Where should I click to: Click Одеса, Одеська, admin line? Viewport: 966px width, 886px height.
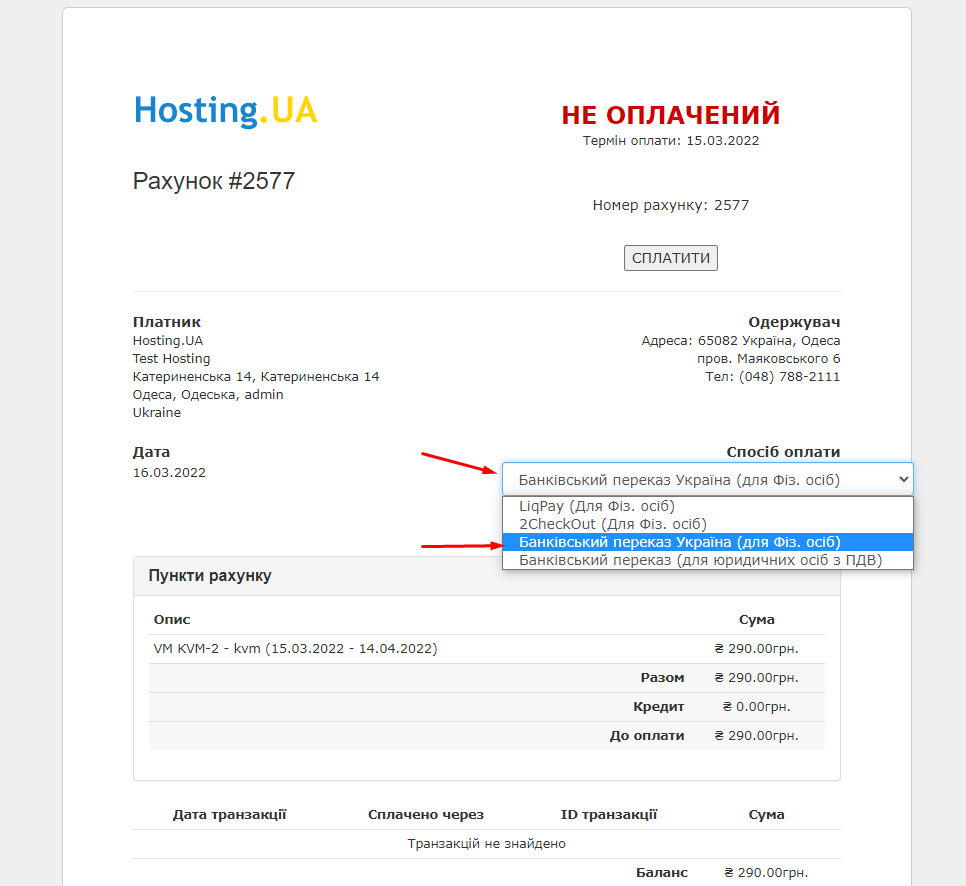(208, 394)
